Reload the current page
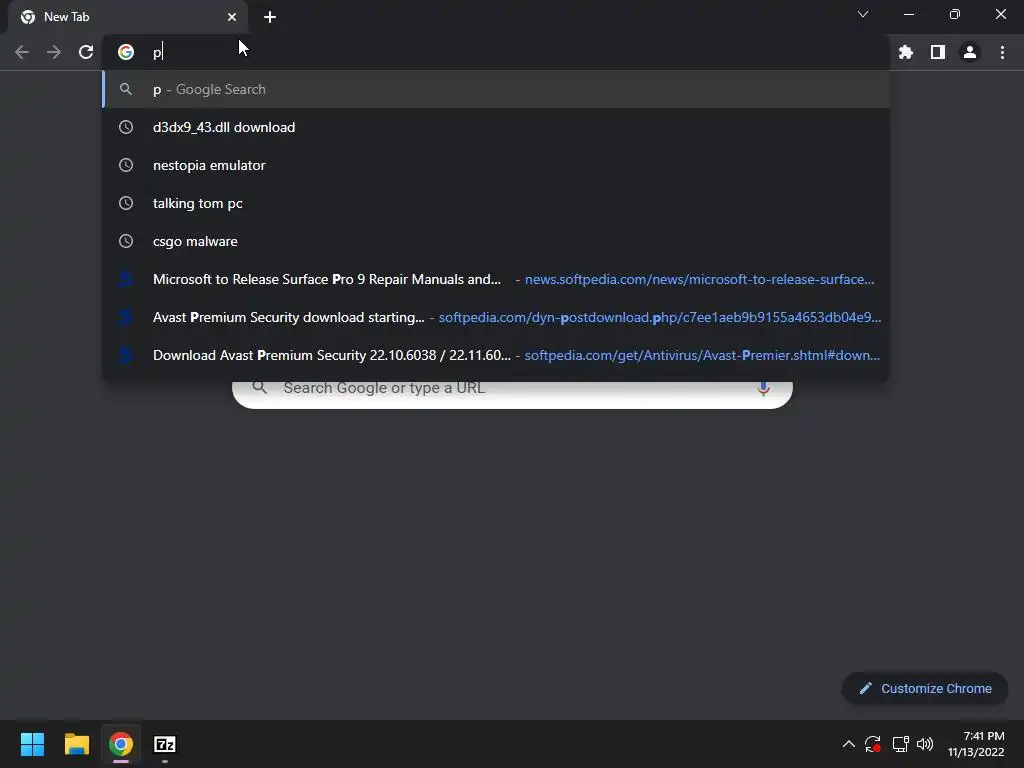The height and width of the screenshot is (768, 1024). (86, 52)
